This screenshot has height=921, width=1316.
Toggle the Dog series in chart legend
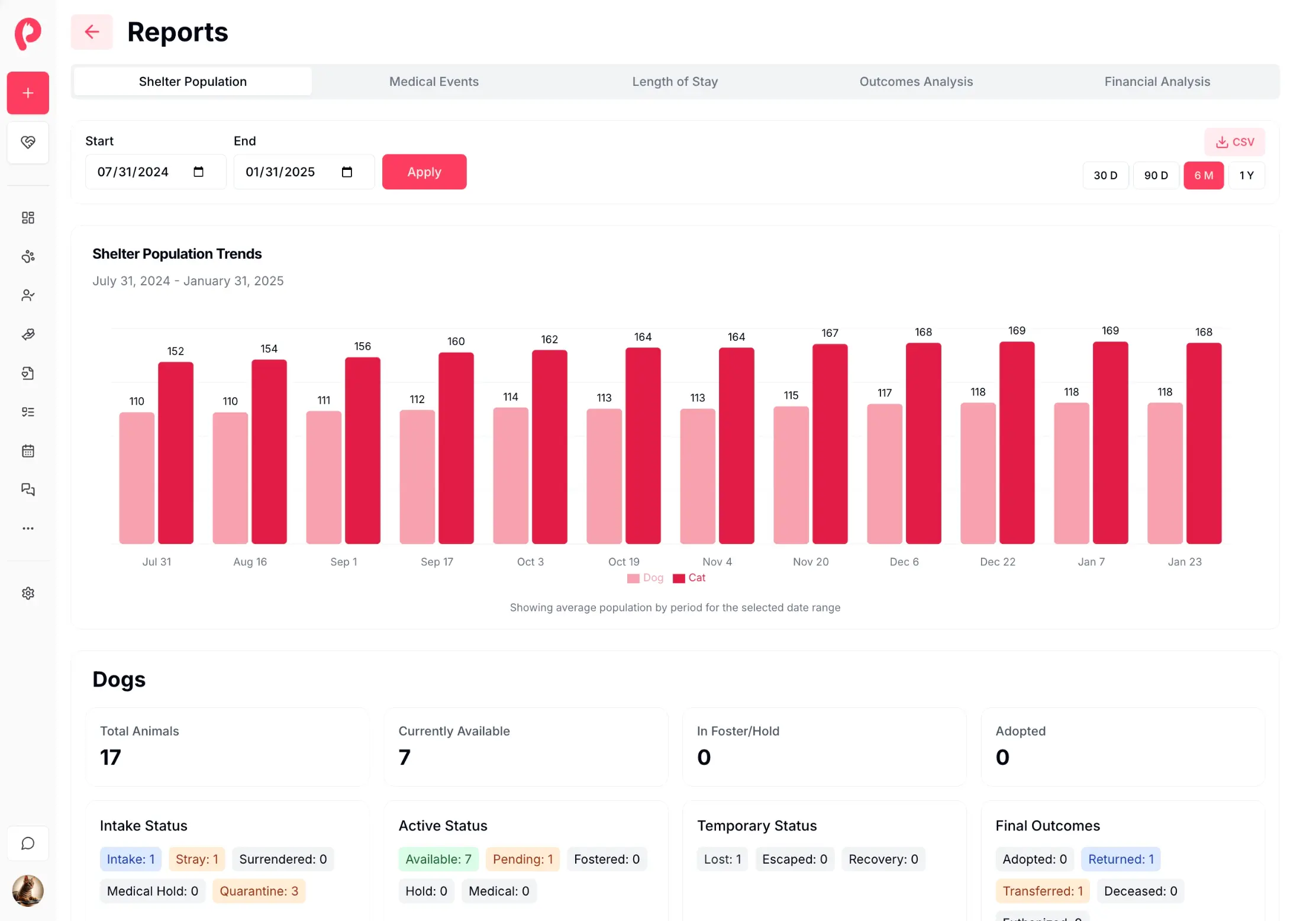coord(646,578)
